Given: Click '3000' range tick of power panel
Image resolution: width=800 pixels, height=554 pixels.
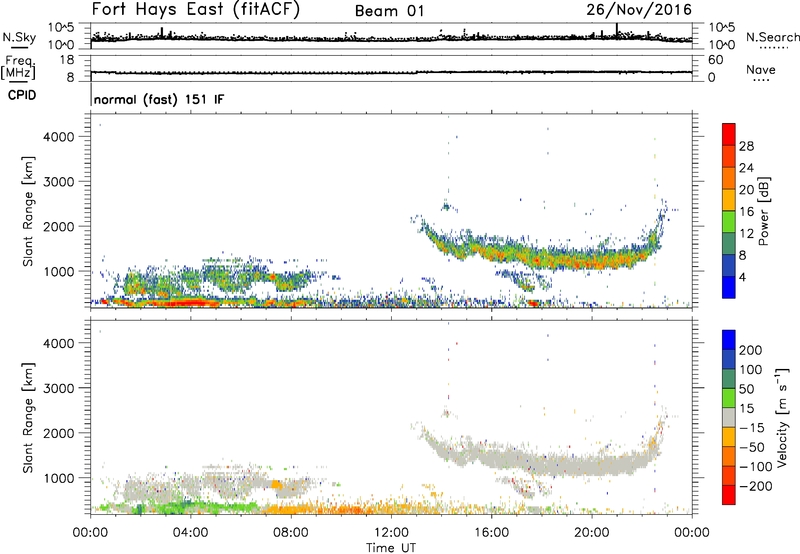Looking at the screenshot, I should (59, 182).
